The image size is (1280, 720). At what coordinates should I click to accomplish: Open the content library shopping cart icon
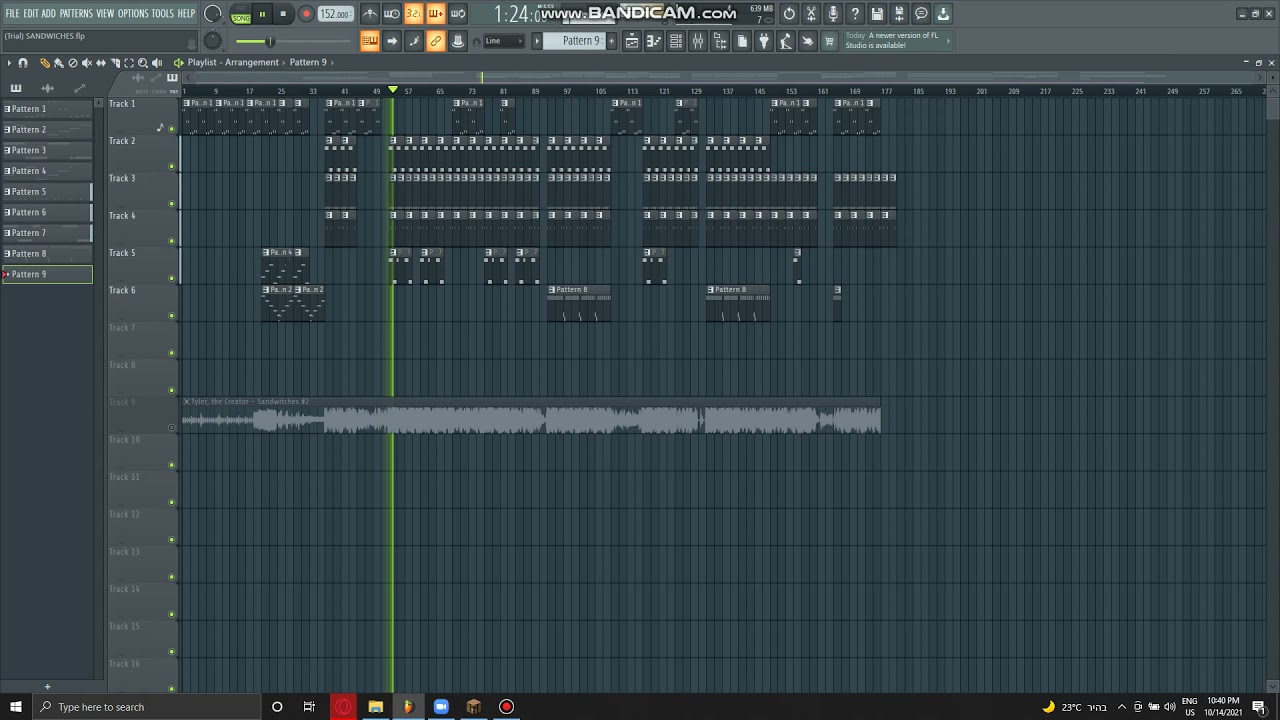pos(829,41)
